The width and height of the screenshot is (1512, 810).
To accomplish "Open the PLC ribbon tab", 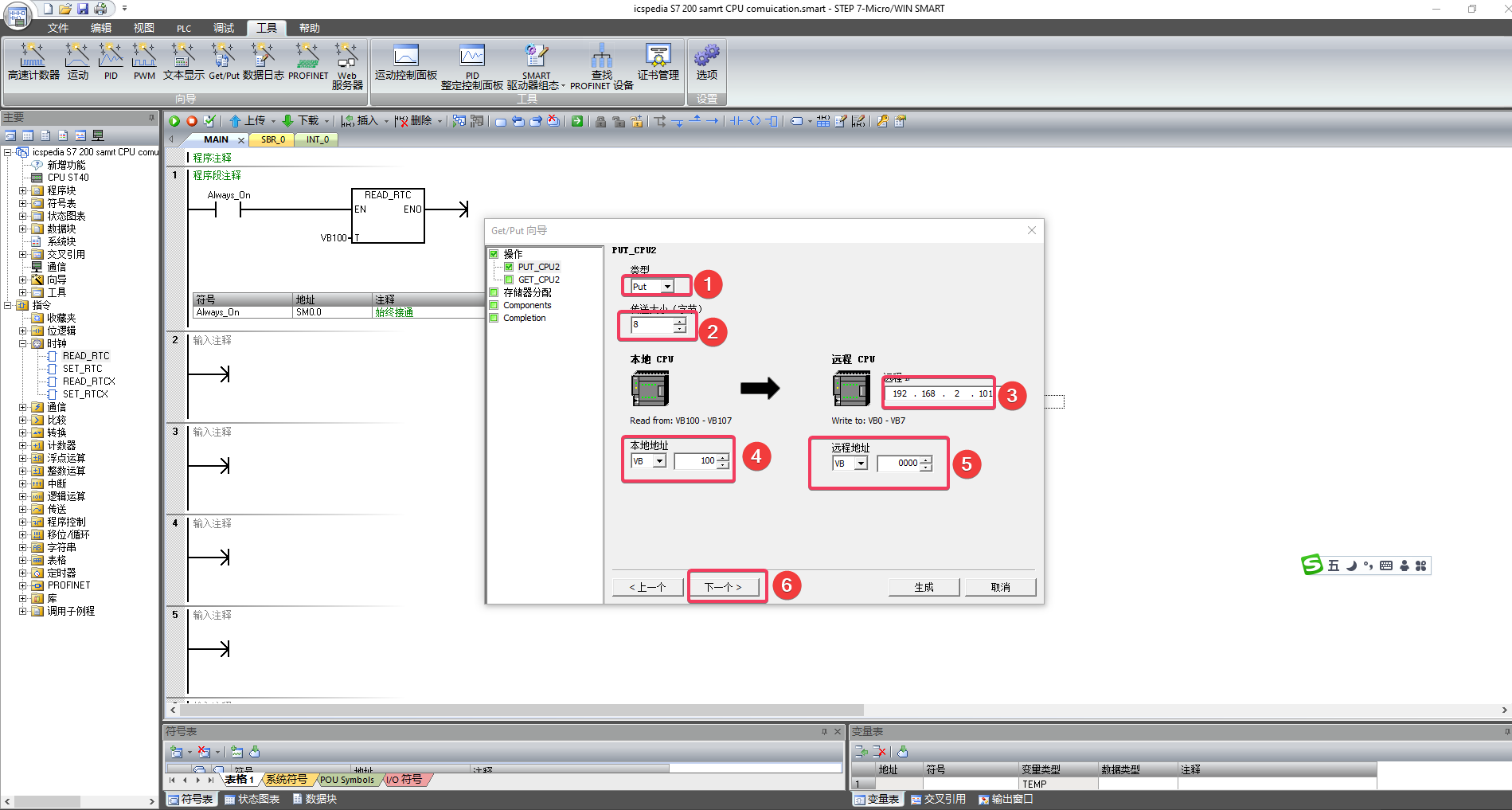I will point(184,28).
